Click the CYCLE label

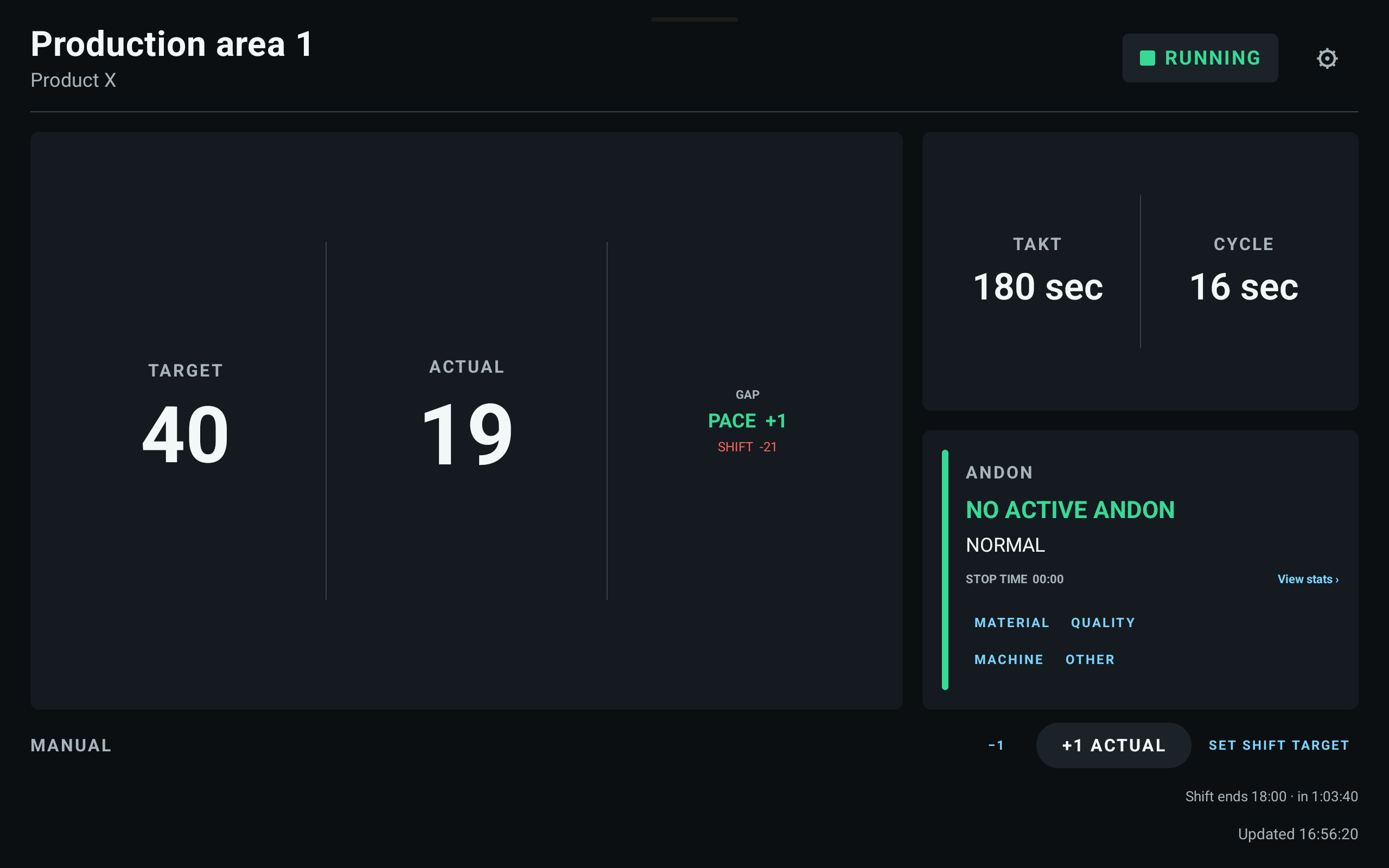coord(1244,245)
